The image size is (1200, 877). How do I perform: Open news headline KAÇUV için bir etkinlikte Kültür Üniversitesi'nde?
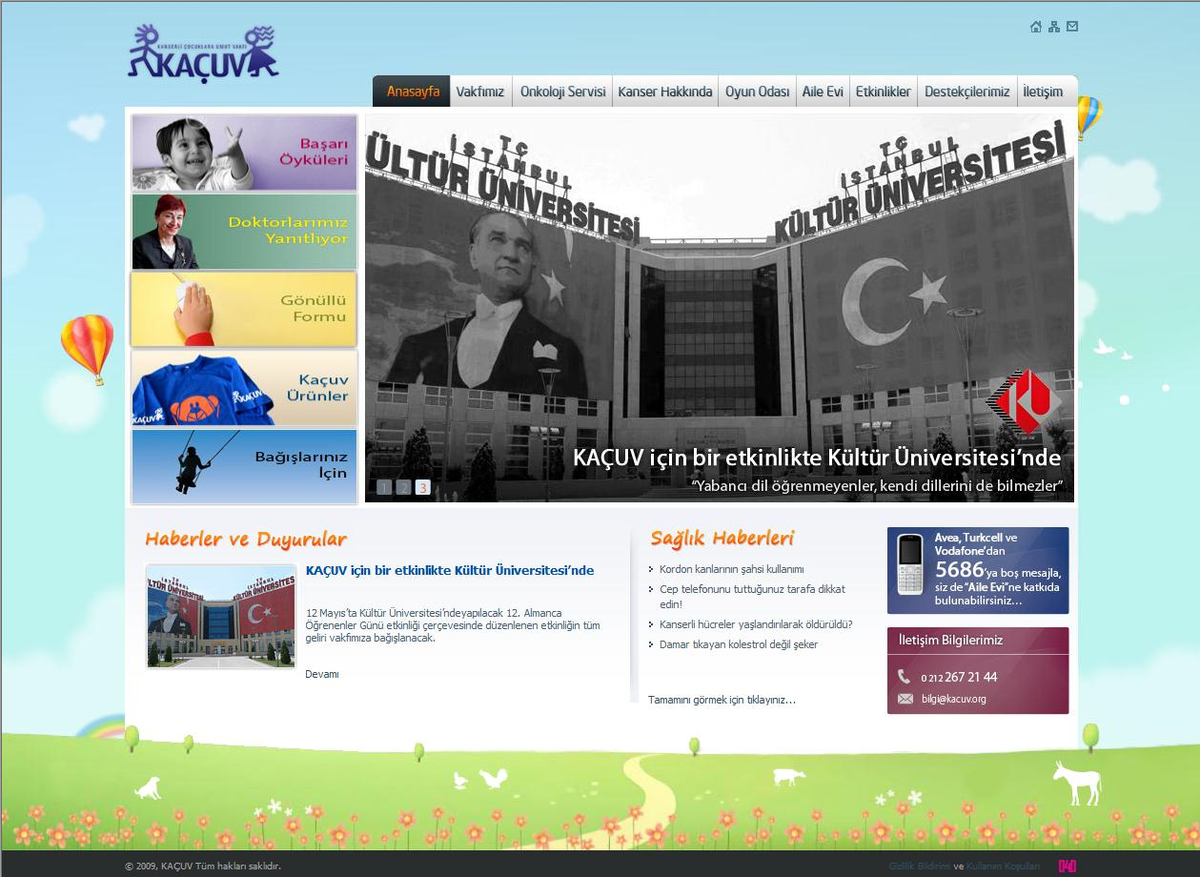click(x=450, y=570)
